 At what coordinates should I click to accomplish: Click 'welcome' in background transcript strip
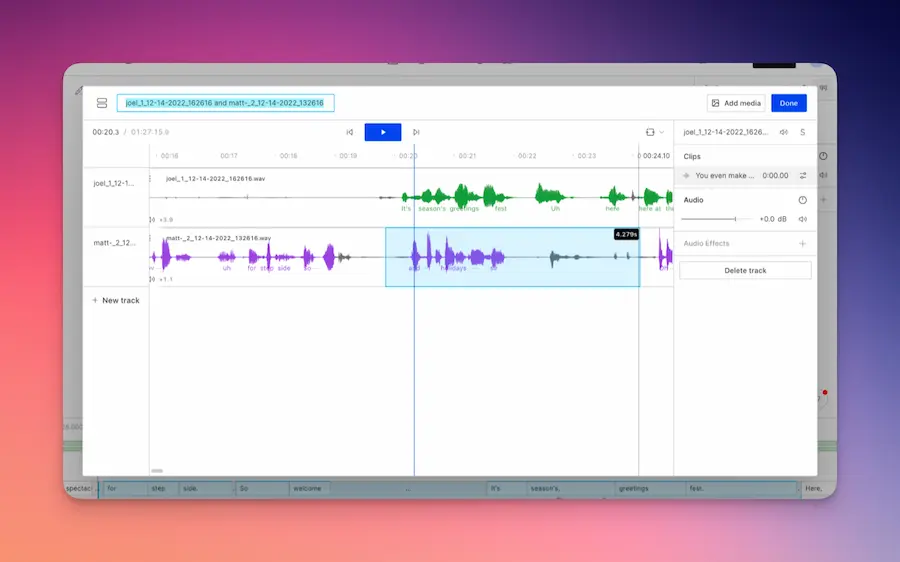pyautogui.click(x=307, y=489)
